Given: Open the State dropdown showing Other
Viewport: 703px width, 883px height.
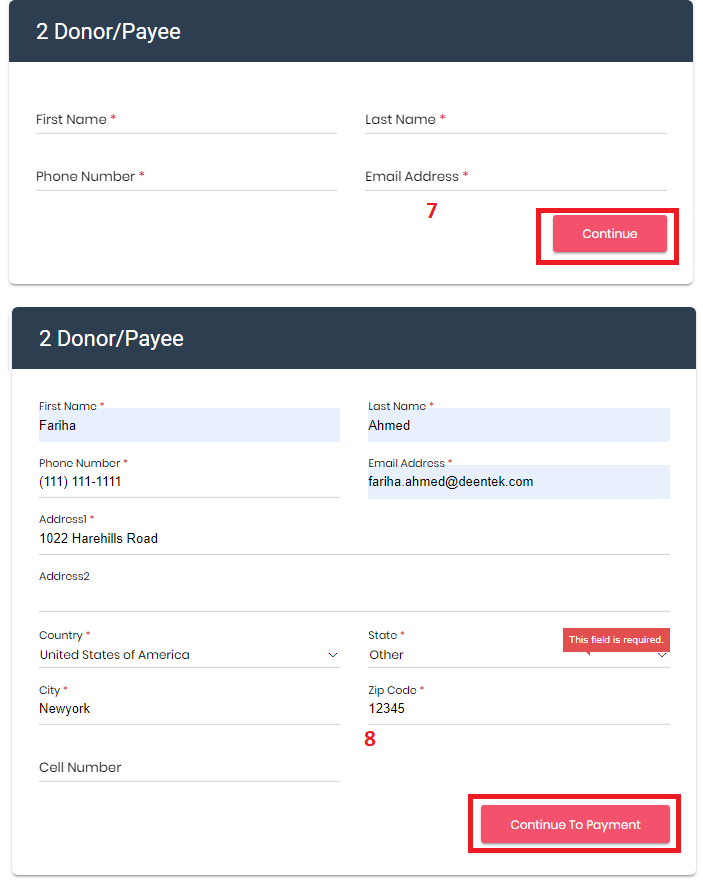Looking at the screenshot, I should click(x=519, y=655).
